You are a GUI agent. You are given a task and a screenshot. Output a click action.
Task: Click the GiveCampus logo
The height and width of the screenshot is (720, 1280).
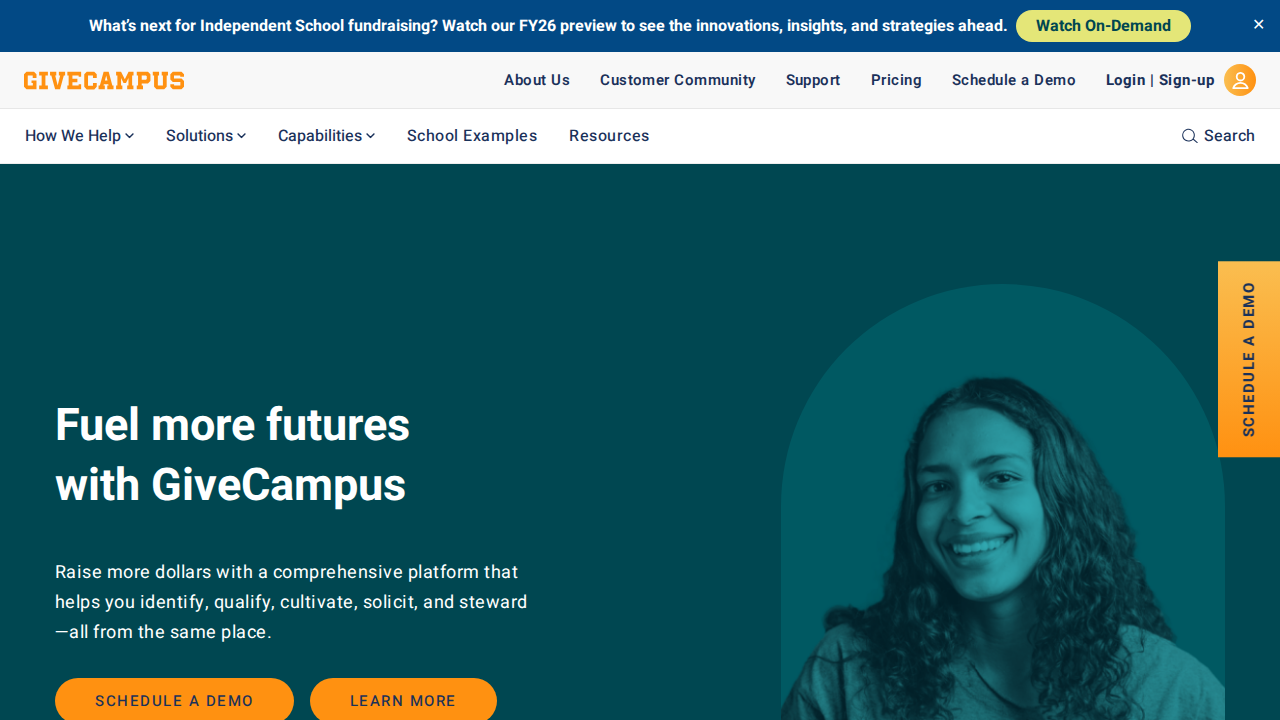click(104, 80)
